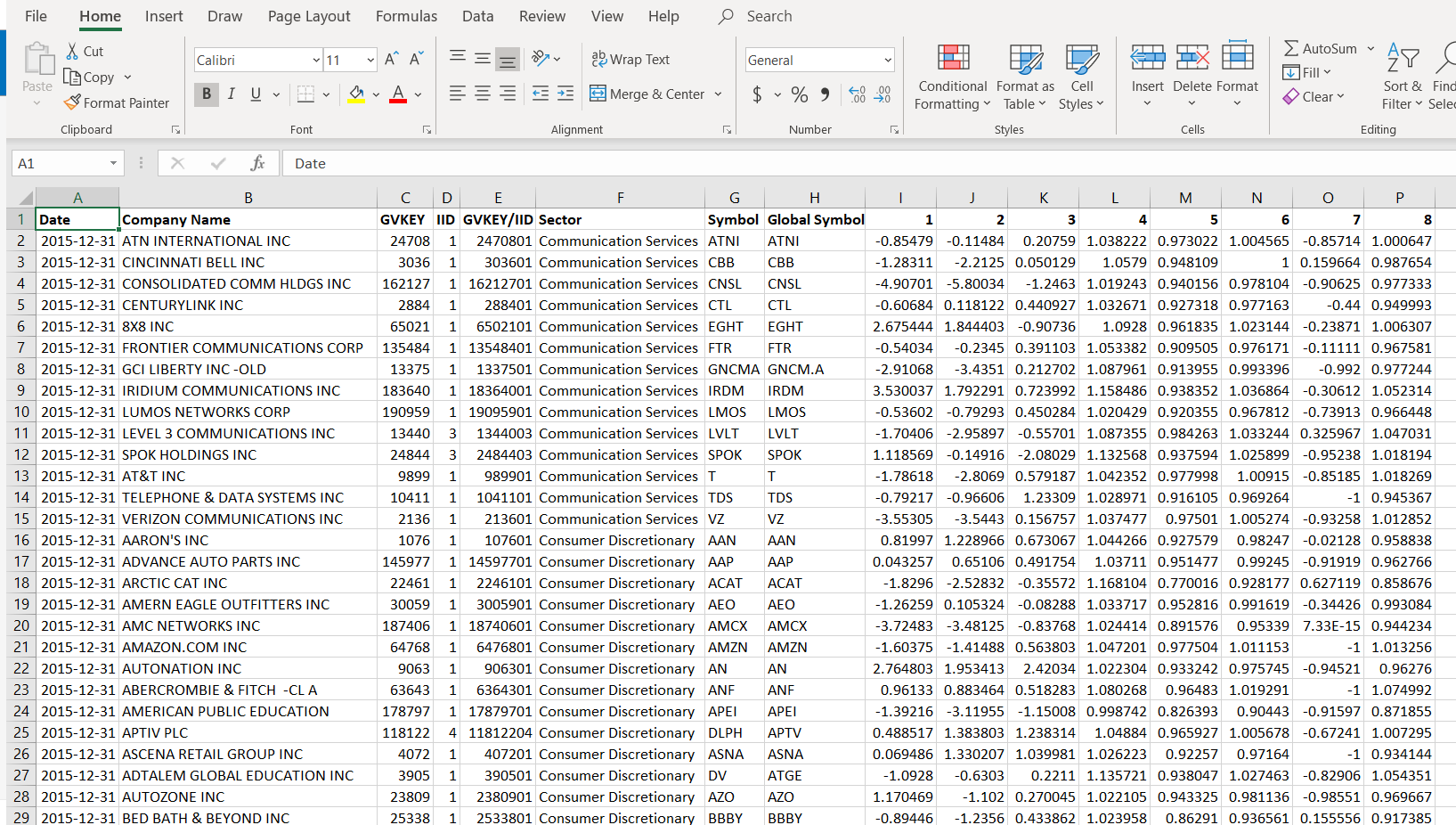Screen dimensions: 1456x825
Task: Open the File tab
Action: pos(36,16)
